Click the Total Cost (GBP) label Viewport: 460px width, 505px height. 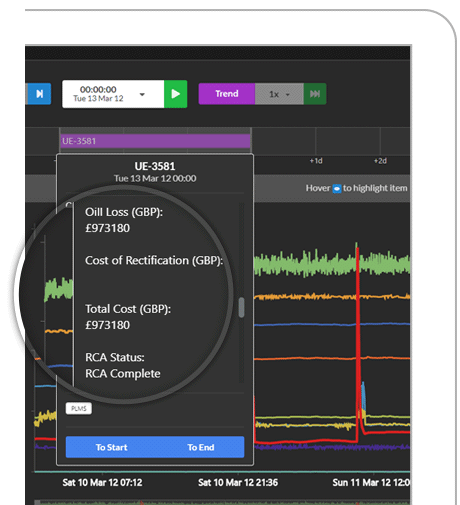pyautogui.click(x=128, y=309)
